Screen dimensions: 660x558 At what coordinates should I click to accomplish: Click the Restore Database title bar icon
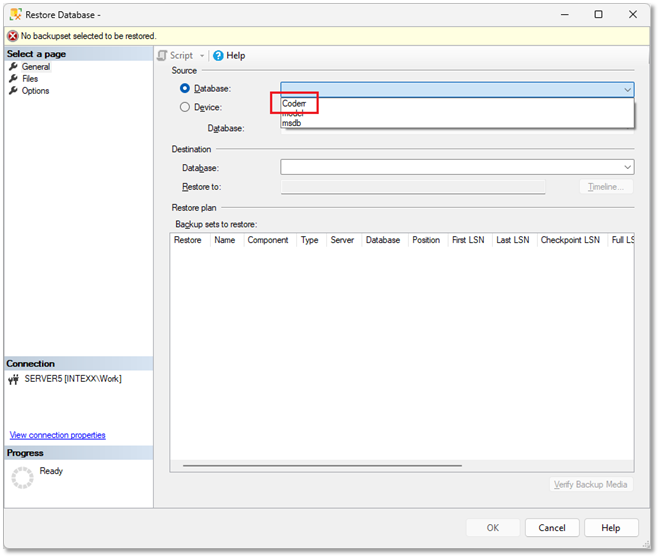tap(16, 14)
